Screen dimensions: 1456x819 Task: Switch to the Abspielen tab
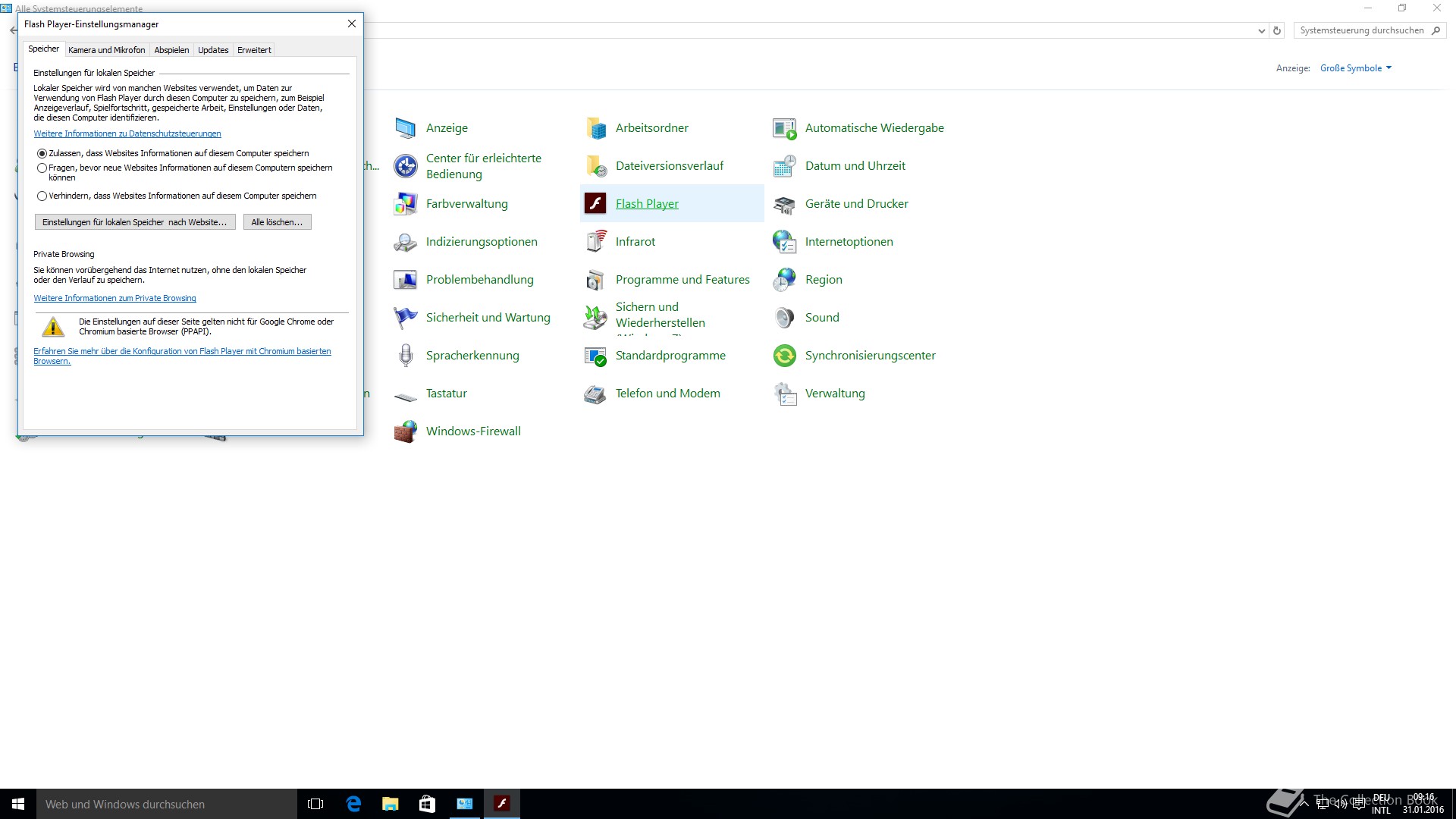(x=172, y=50)
